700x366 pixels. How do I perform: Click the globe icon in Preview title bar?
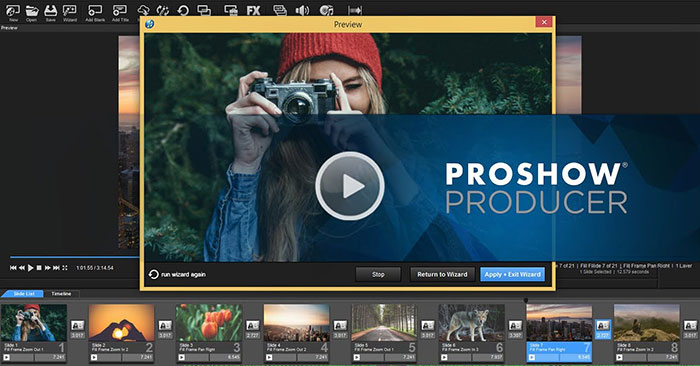point(150,24)
